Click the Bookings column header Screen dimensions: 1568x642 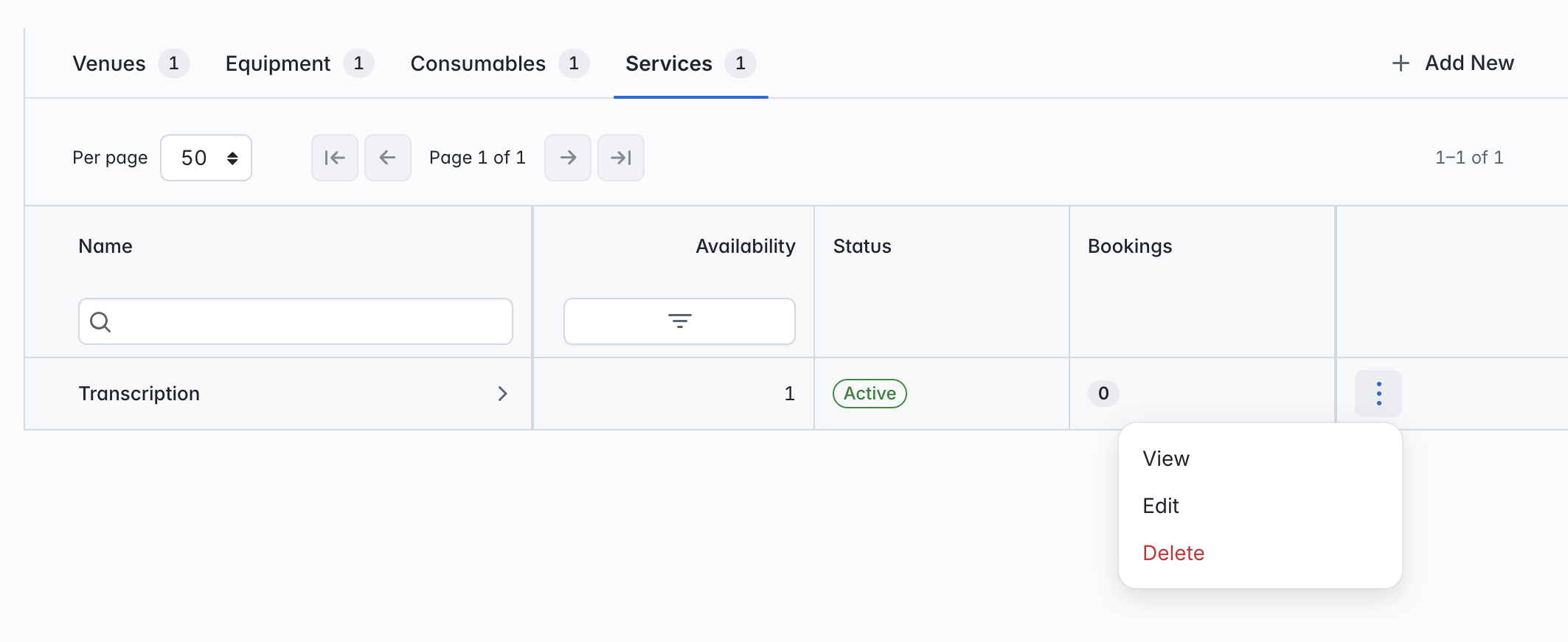[x=1130, y=246]
